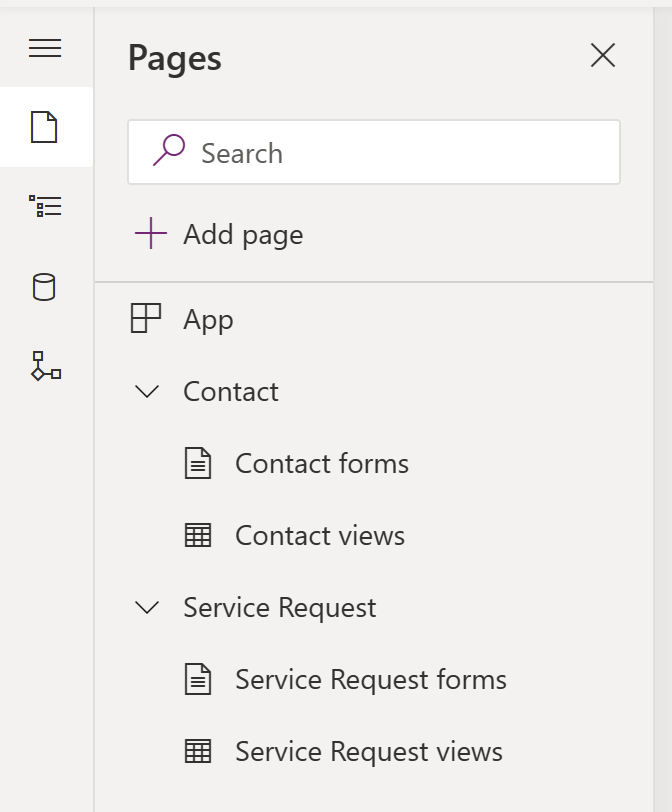Open the Automation flow icon
The width and height of the screenshot is (672, 812).
pos(46,366)
